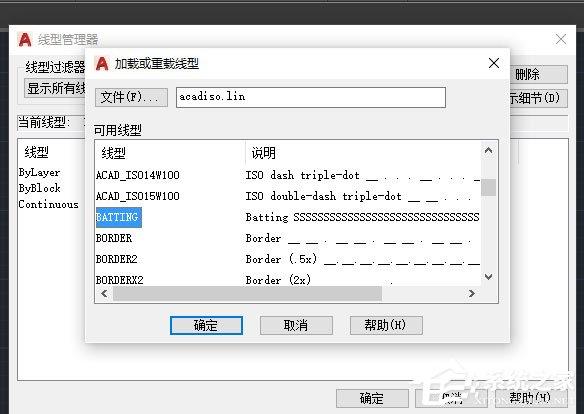
Task: Select ByBlock in the Linetype Manager list
Action: [x=39, y=188]
